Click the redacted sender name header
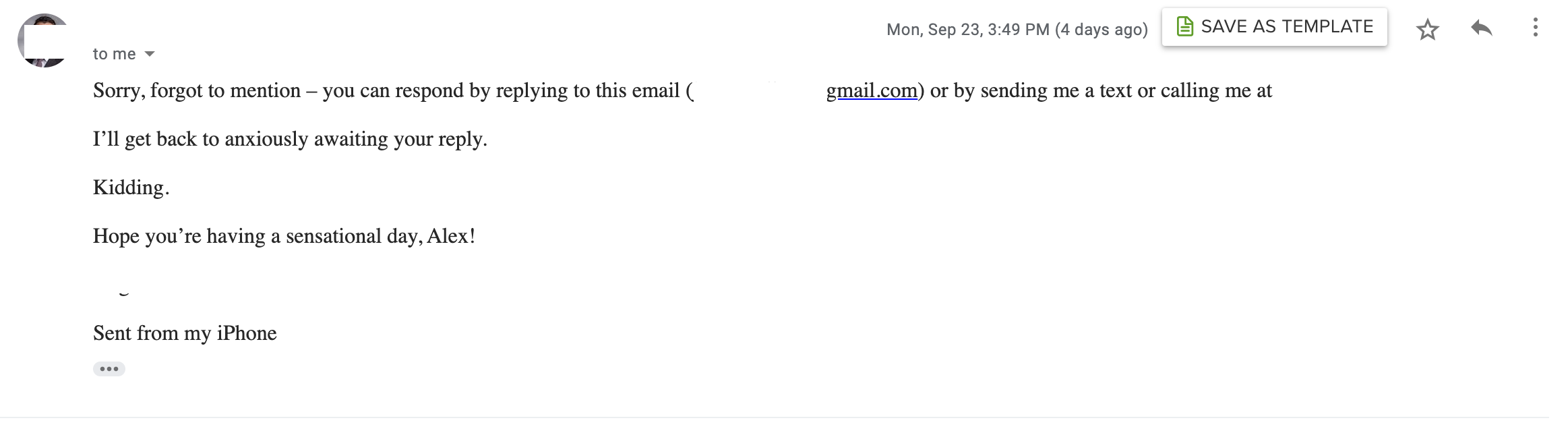1568x433 pixels. [x=278, y=28]
